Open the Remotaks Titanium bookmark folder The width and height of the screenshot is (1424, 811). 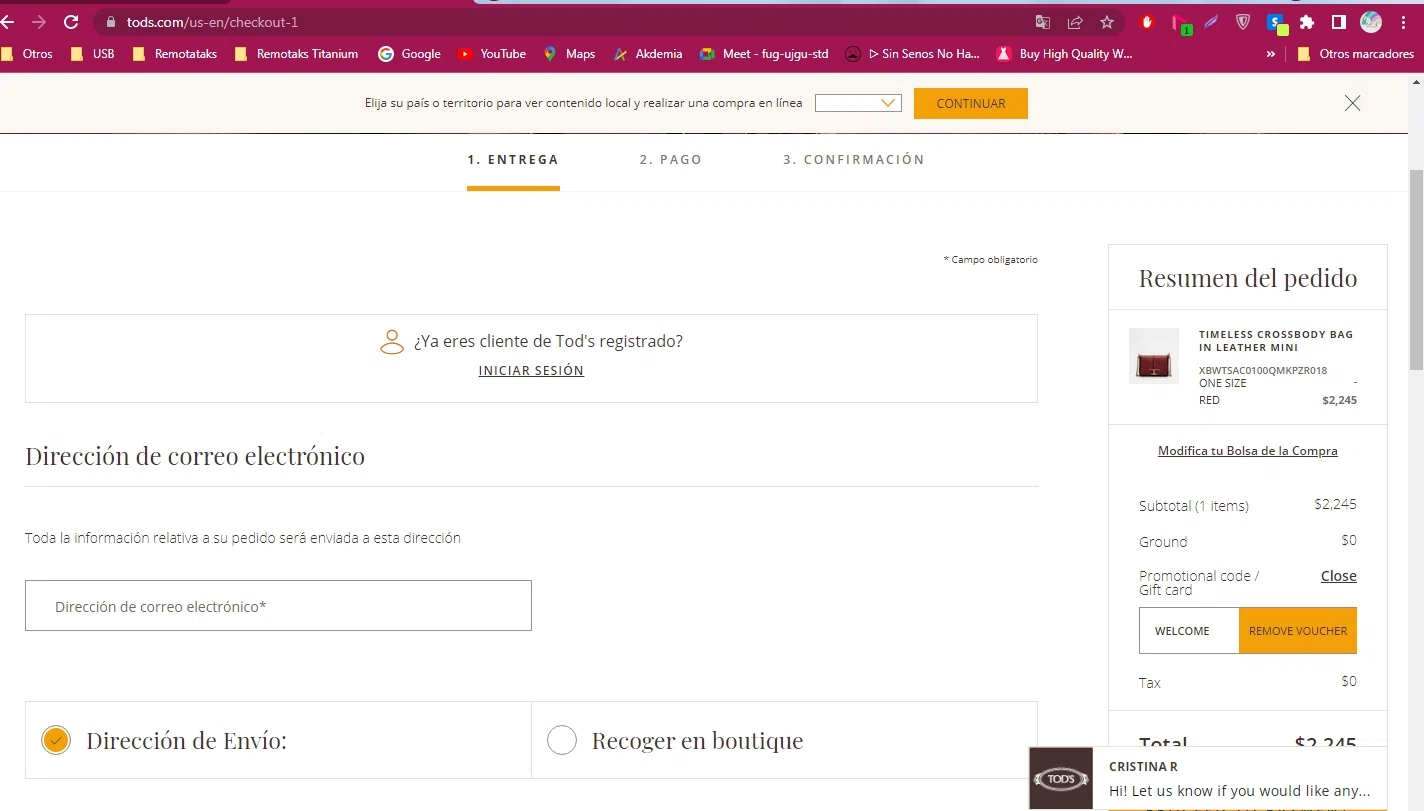point(296,54)
